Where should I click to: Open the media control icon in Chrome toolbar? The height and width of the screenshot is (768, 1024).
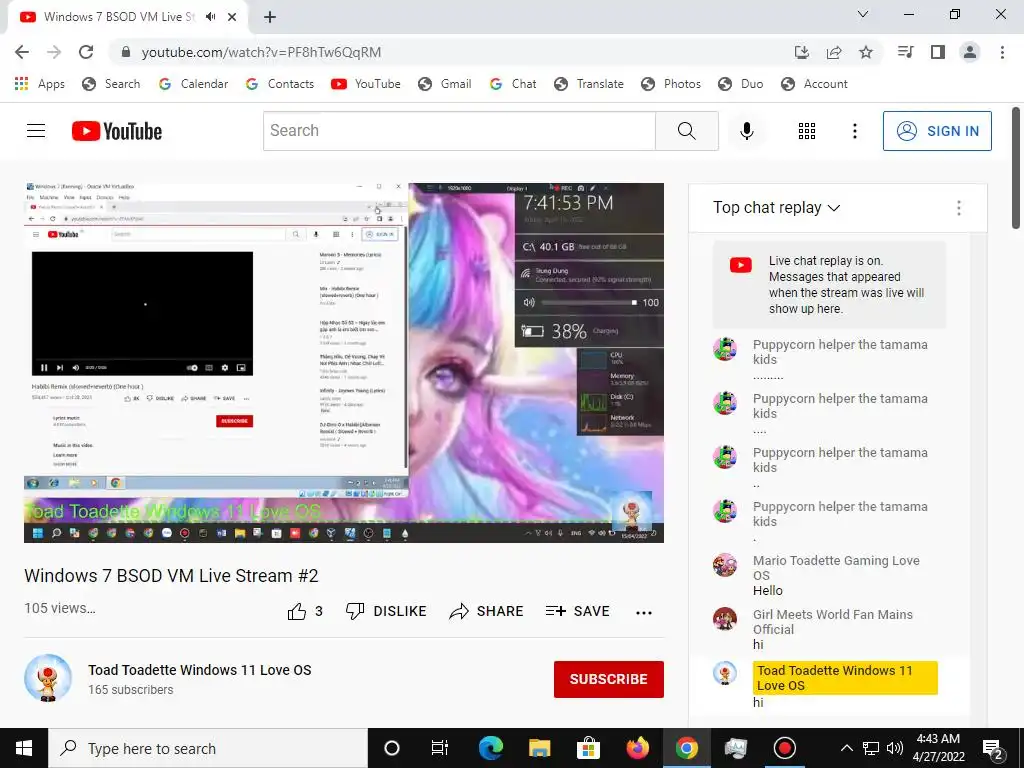905,52
